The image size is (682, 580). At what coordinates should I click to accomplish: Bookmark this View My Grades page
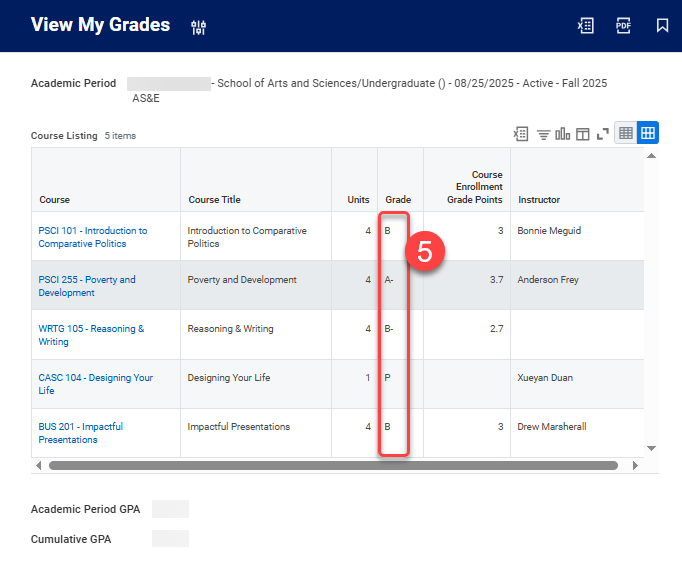pos(662,26)
